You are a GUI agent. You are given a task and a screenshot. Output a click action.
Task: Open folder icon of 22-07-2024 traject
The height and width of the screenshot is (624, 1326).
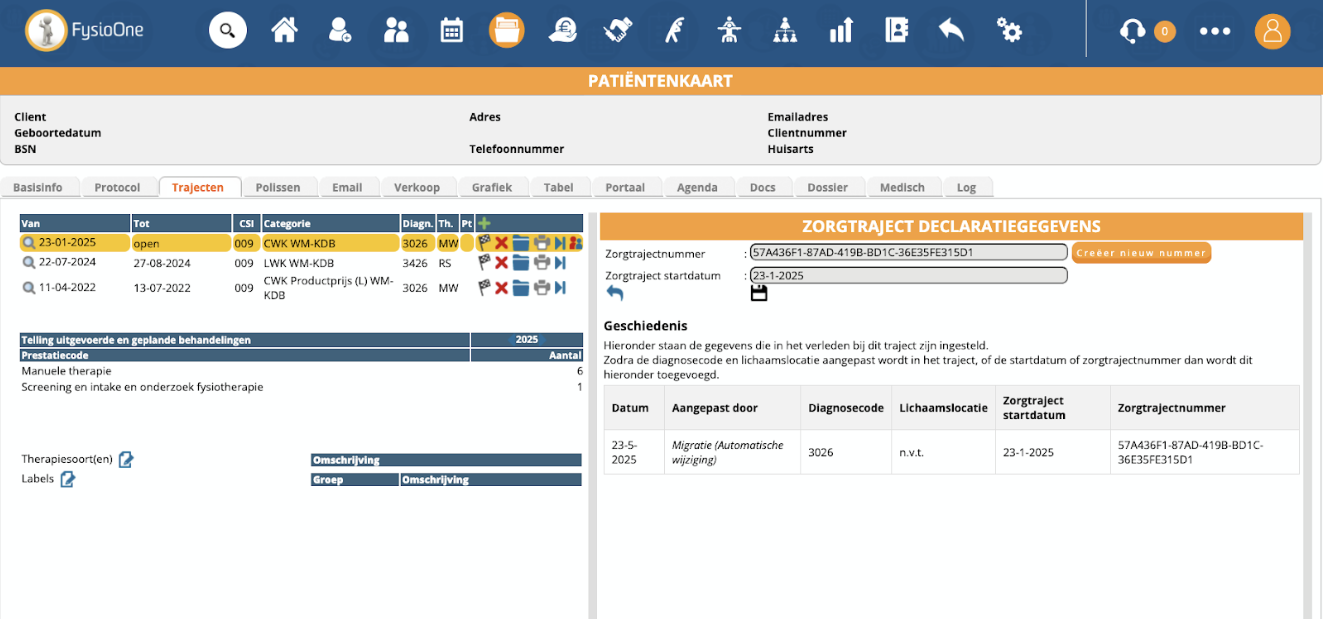point(521,262)
